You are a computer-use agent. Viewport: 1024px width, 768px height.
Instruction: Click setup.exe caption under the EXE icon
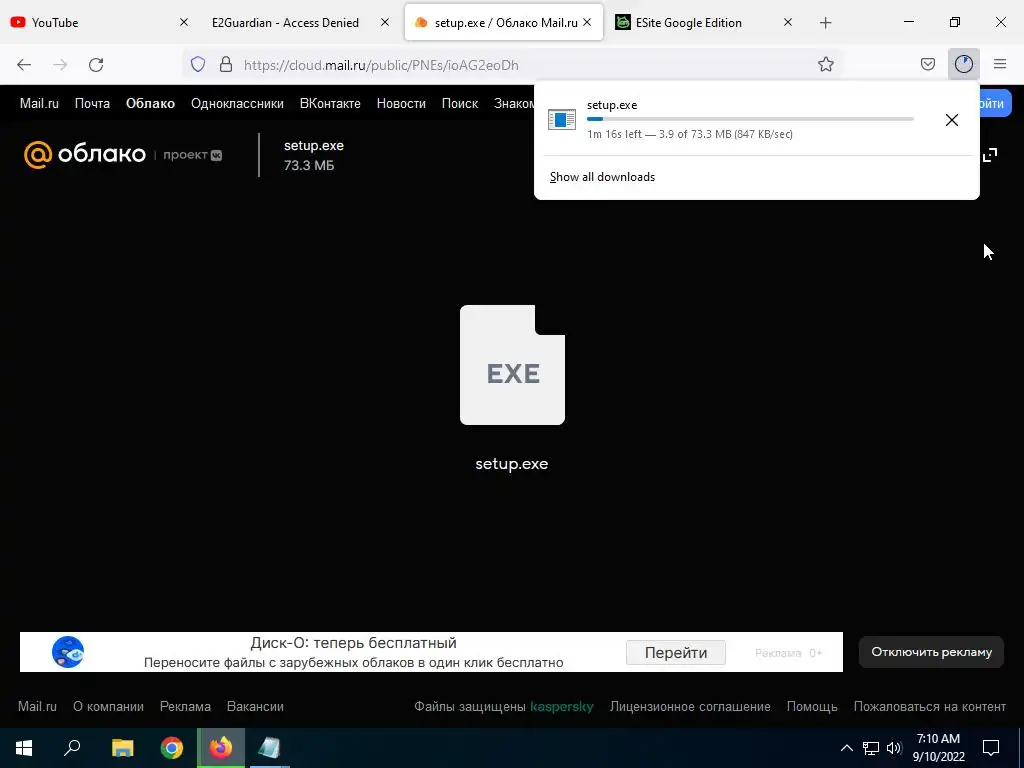pyautogui.click(x=512, y=464)
